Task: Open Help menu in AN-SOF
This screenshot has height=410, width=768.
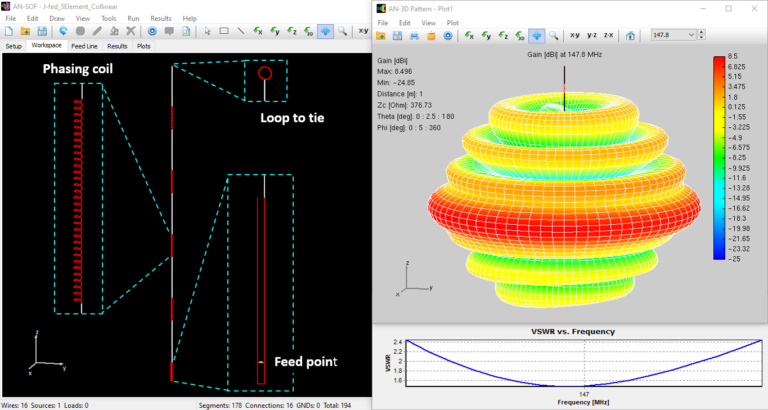Action: pos(189,18)
